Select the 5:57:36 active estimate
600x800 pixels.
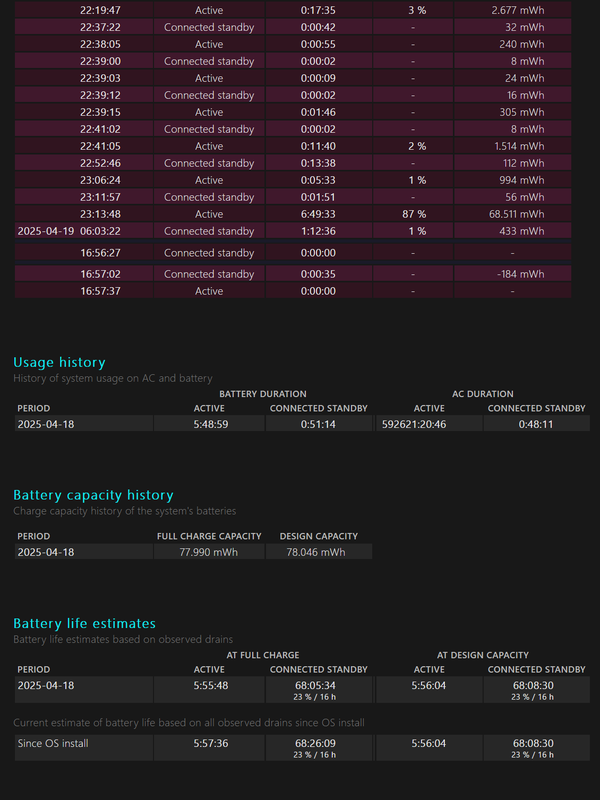click(210, 743)
